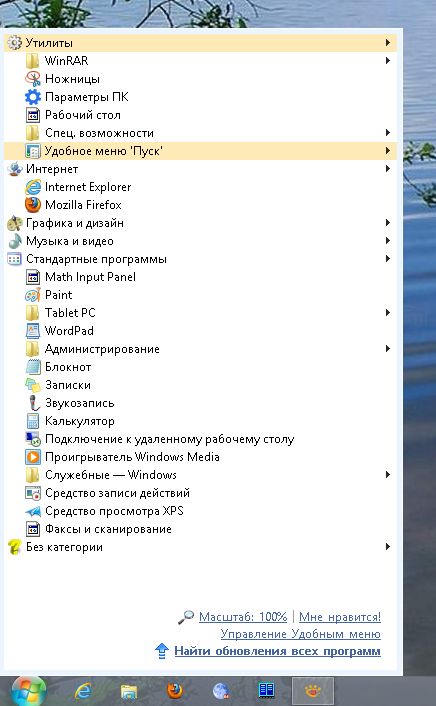This screenshot has width=436, height=706.
Task: Expand the Стандартные программы arrow
Action: point(388,259)
